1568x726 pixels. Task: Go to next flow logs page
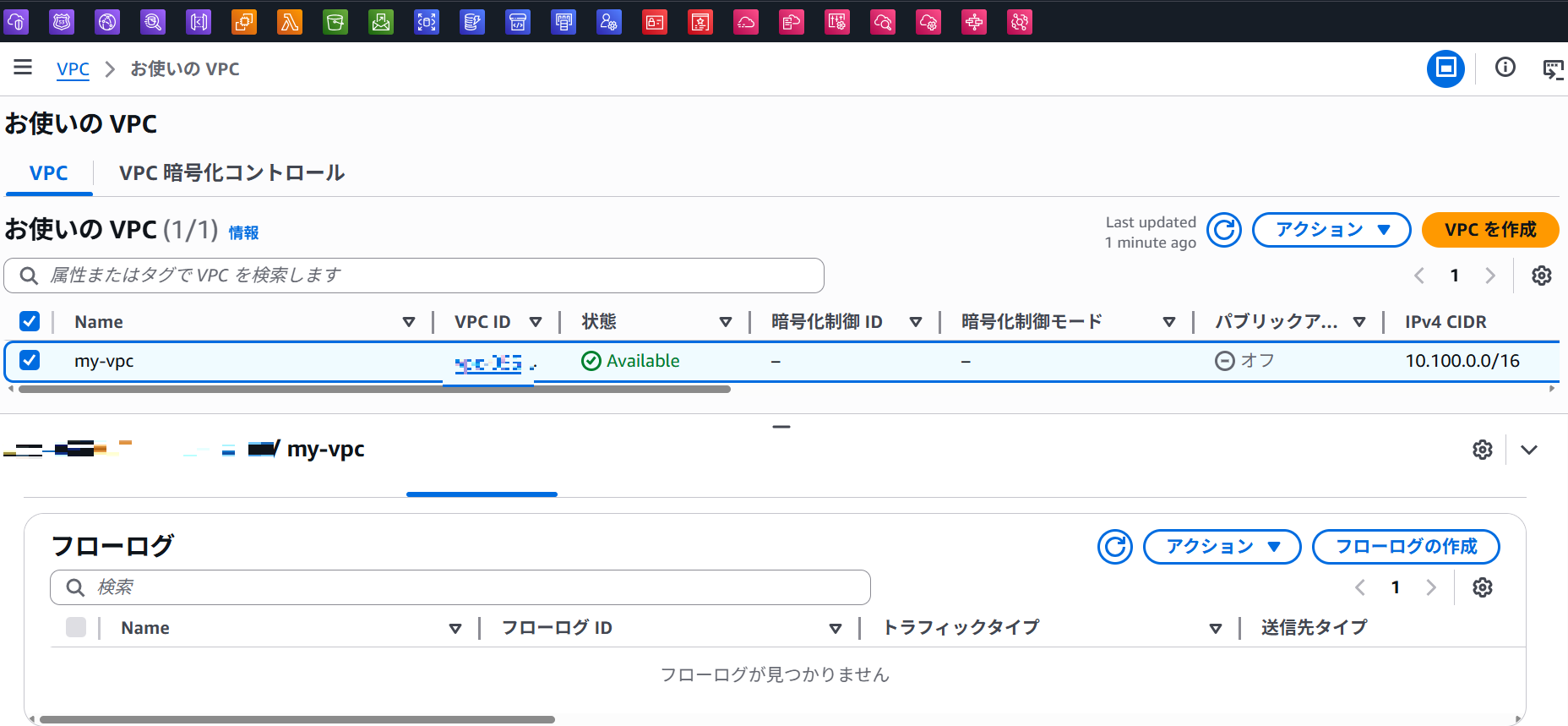(x=1431, y=587)
